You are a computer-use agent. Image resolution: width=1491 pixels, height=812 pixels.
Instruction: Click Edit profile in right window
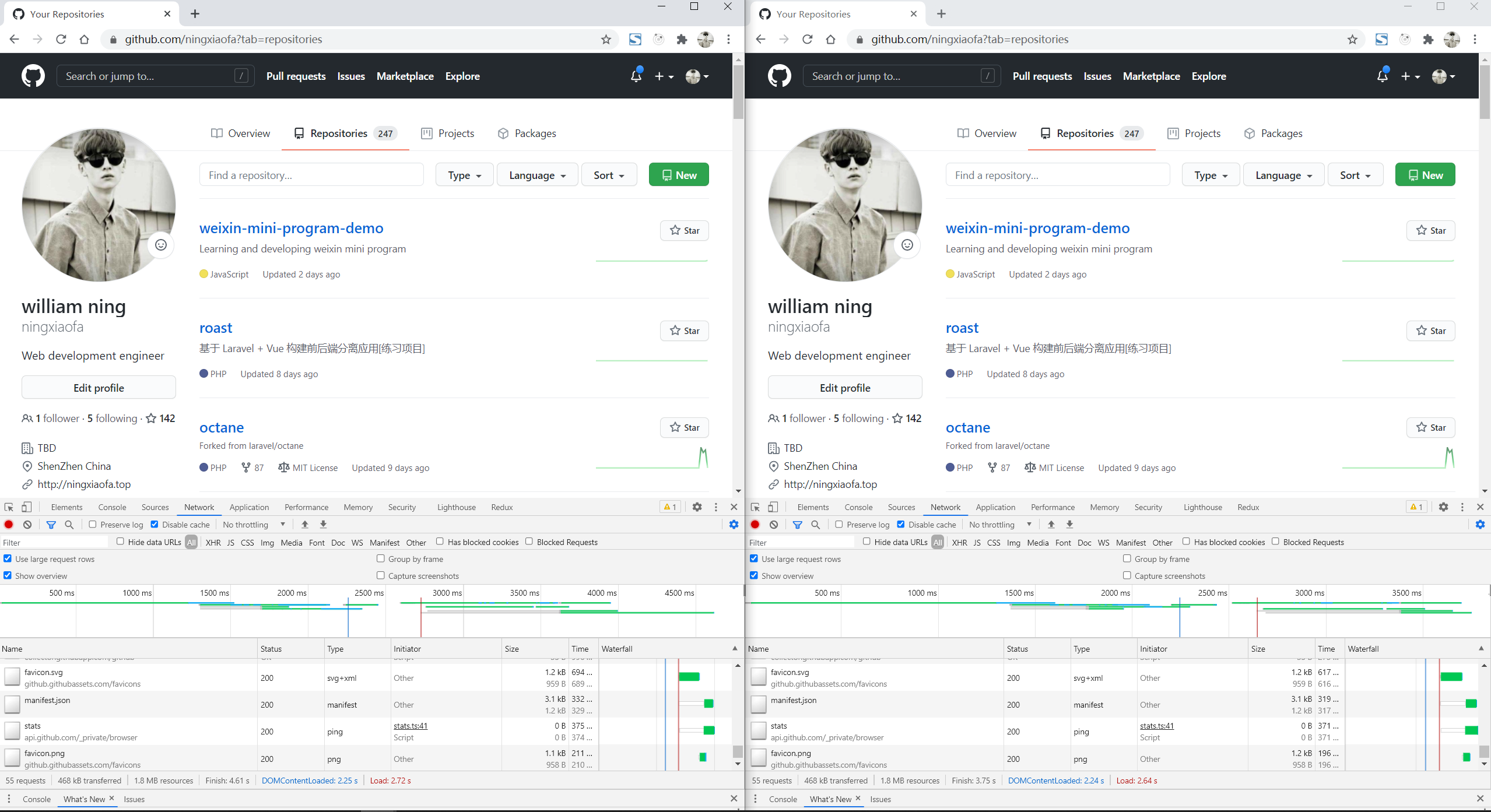click(845, 388)
